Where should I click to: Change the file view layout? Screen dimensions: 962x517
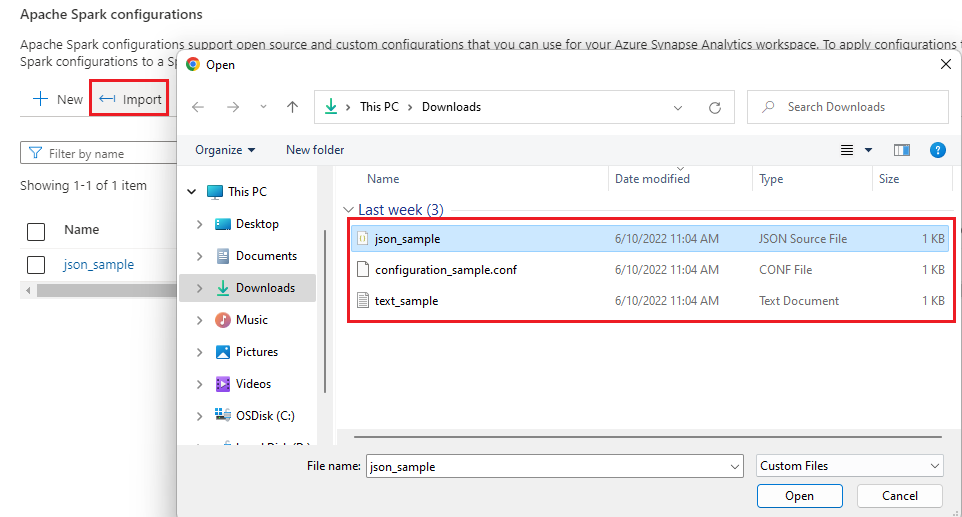click(x=847, y=150)
